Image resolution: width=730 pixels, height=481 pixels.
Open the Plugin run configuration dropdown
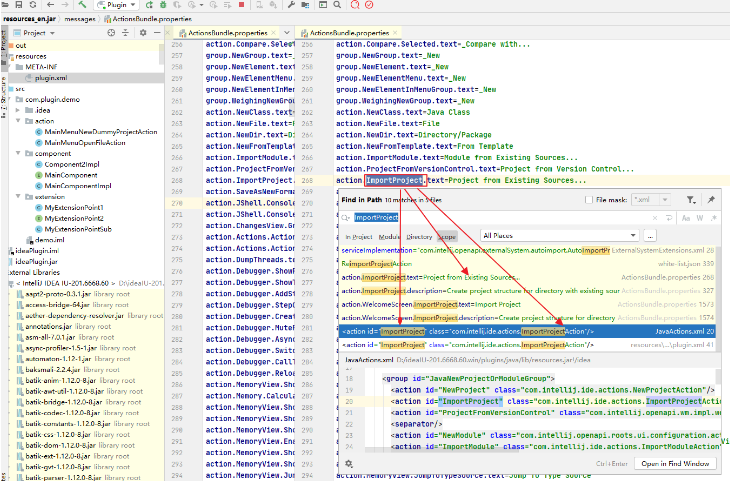[116, 5]
